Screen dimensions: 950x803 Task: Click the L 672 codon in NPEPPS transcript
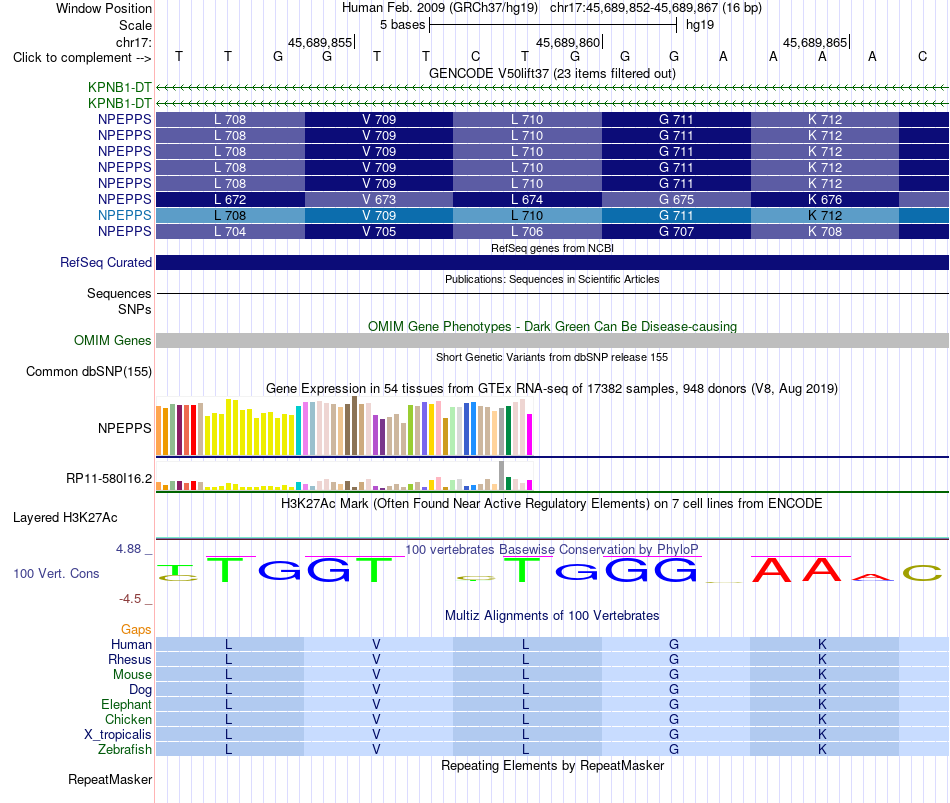click(230, 199)
